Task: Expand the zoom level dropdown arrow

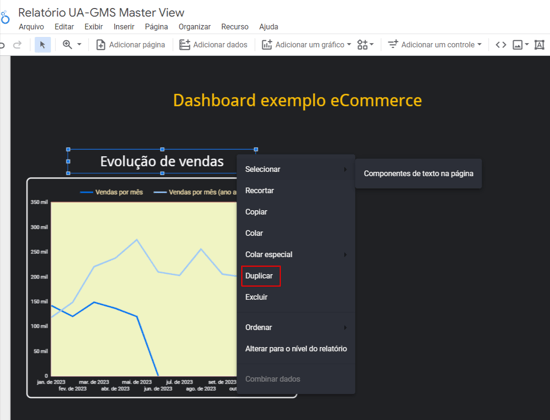Action: pos(79,44)
